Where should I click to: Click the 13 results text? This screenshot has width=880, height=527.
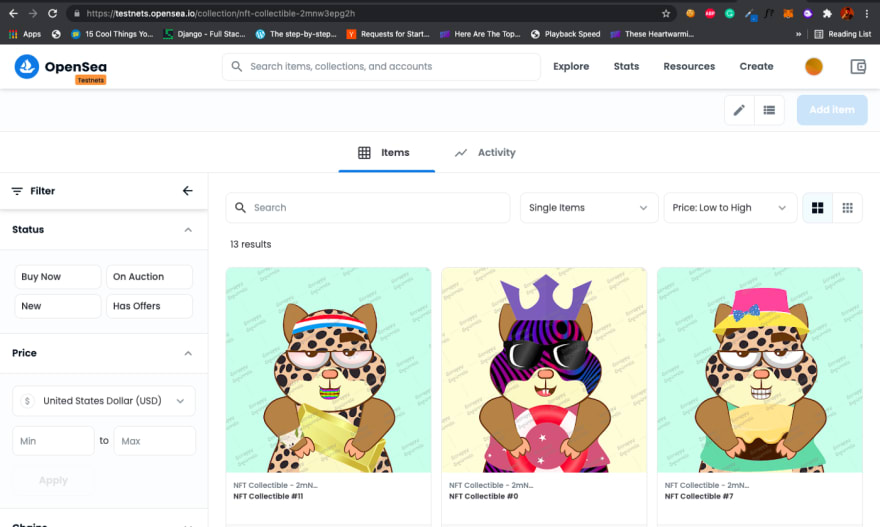pos(250,244)
